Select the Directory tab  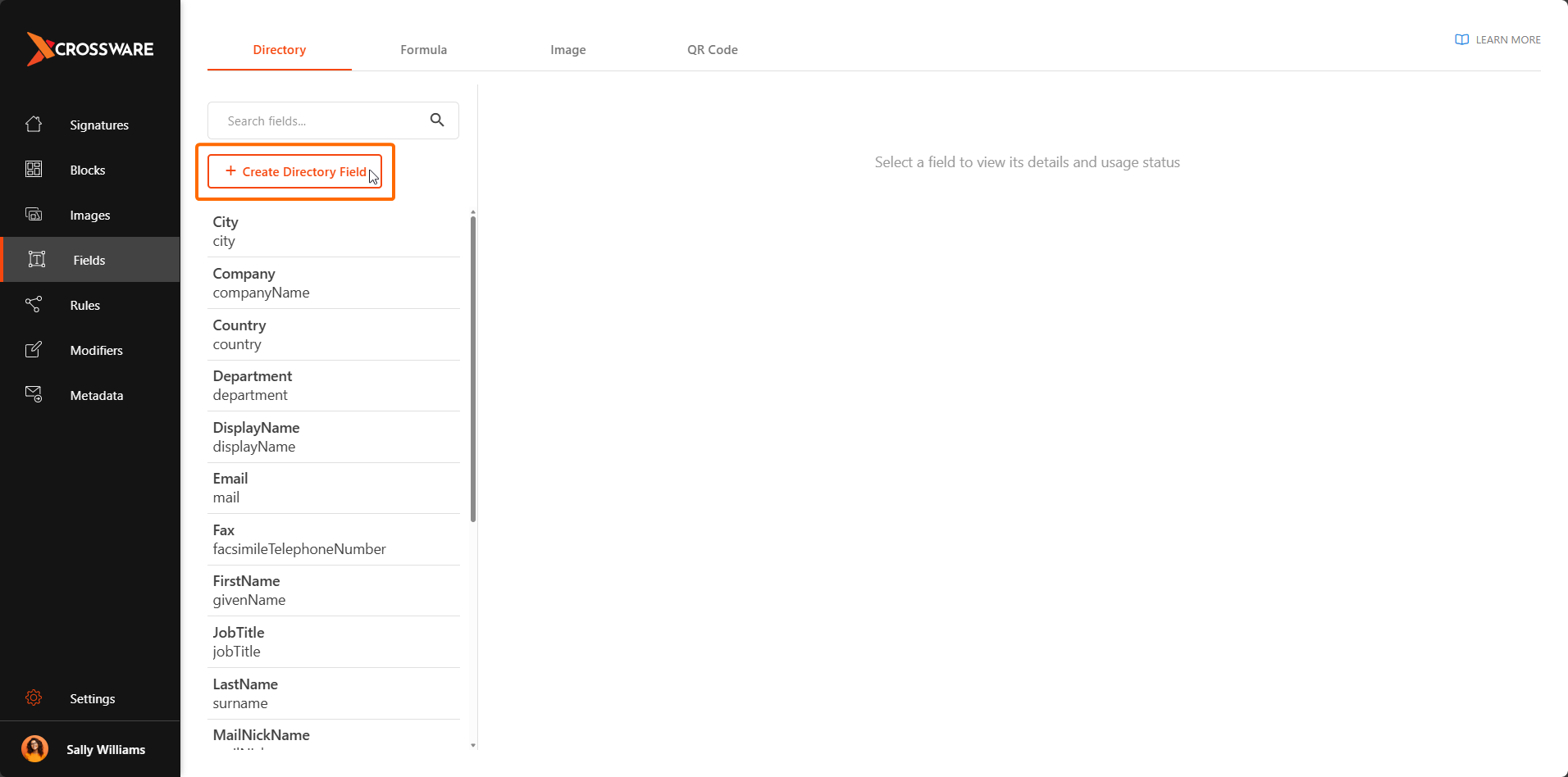click(279, 49)
